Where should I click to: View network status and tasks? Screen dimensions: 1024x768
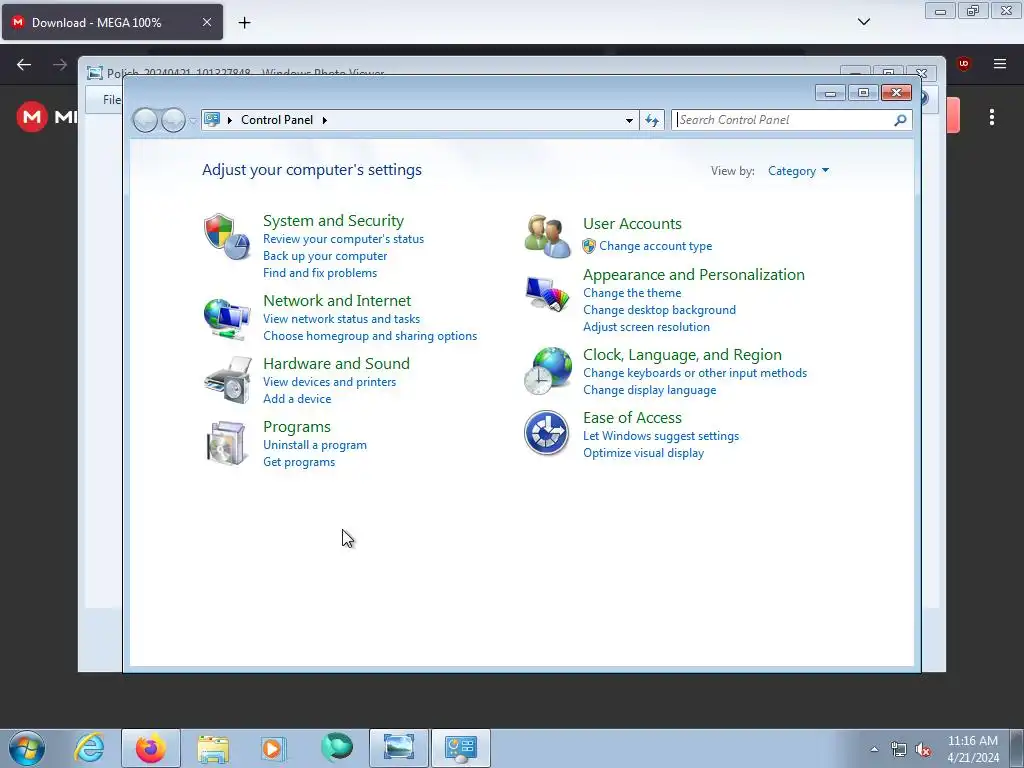coord(342,319)
